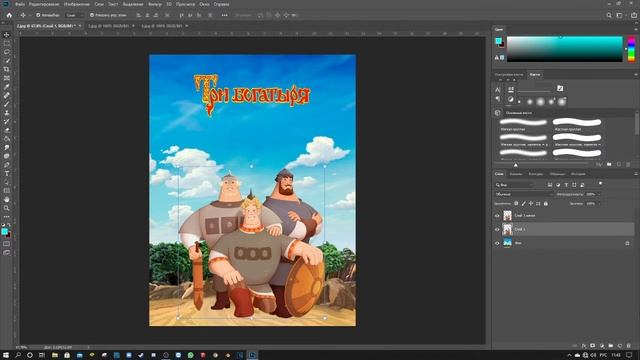Hide the Слой 1 копия layer

coord(497,216)
